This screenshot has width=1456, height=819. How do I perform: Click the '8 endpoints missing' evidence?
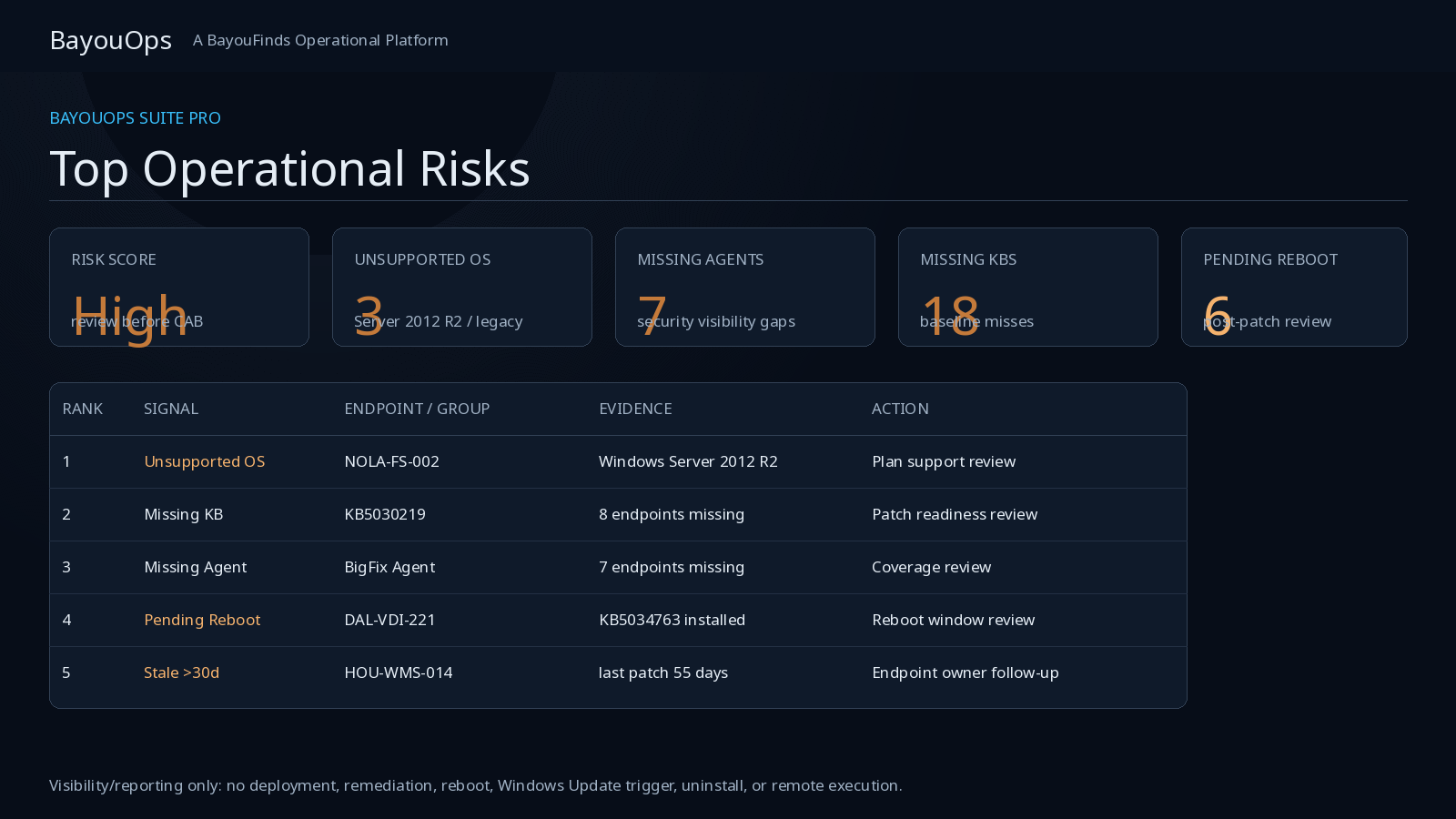coord(672,514)
